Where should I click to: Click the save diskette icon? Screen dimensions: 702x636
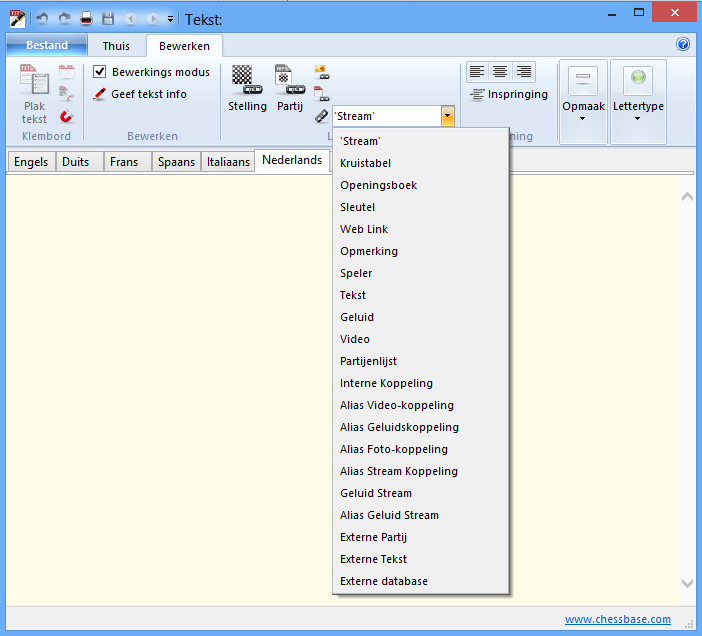[x=108, y=18]
